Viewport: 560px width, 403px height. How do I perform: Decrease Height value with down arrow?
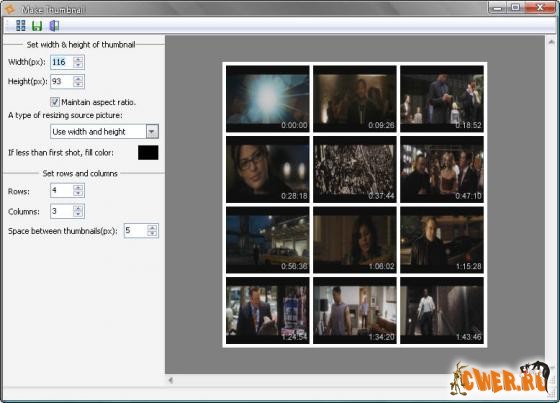78,85
